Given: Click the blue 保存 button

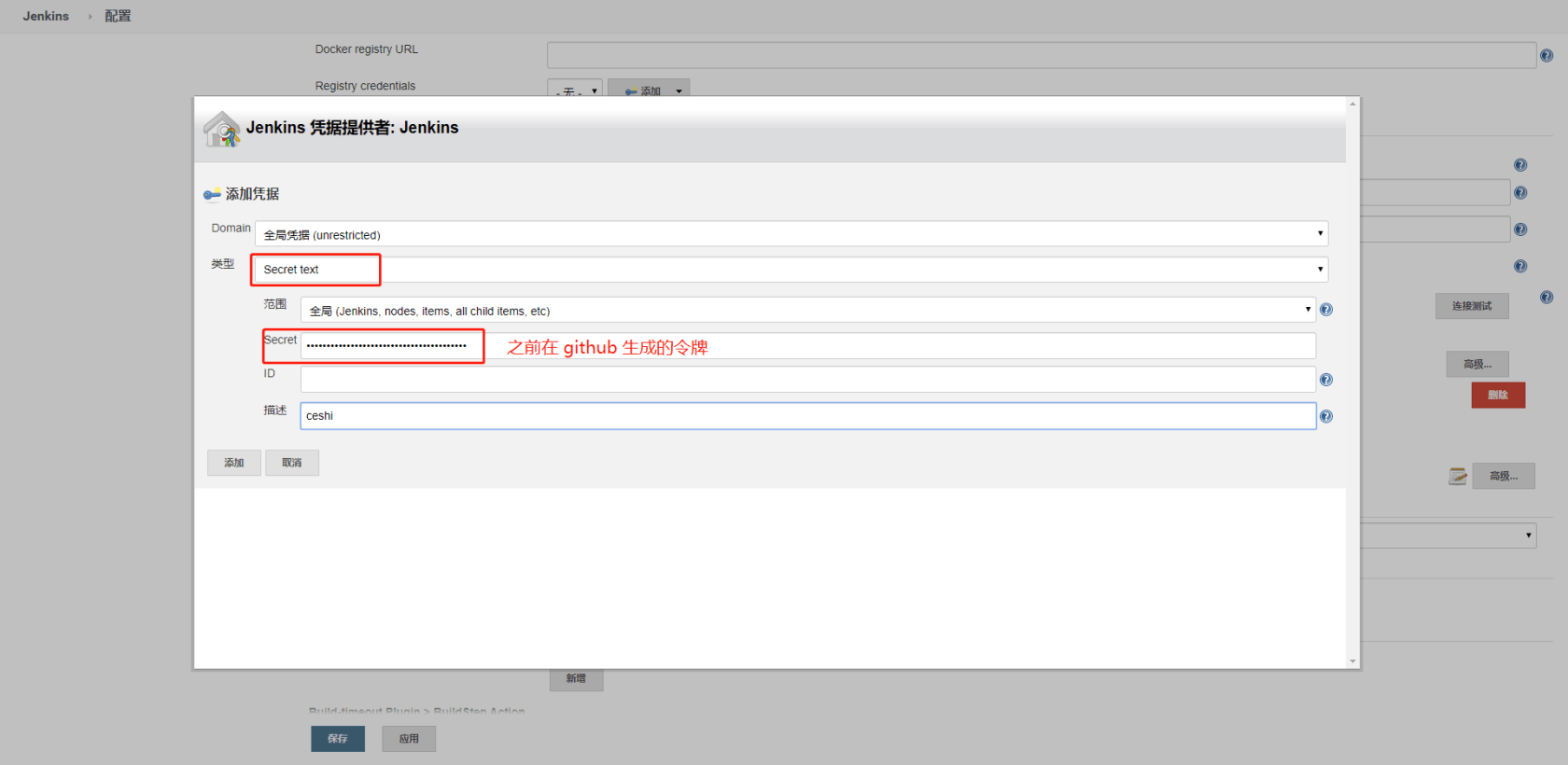Looking at the screenshot, I should 338,739.
